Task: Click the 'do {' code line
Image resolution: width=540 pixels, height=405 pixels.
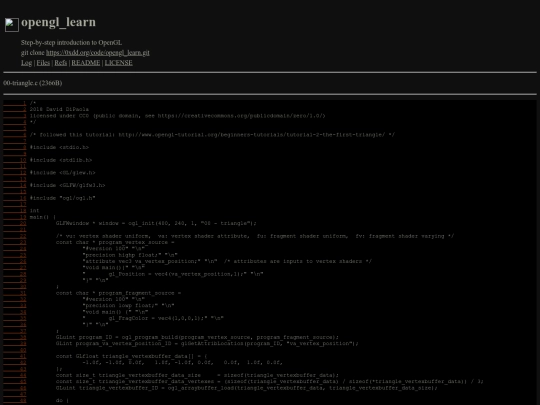Action: [x=62, y=401]
